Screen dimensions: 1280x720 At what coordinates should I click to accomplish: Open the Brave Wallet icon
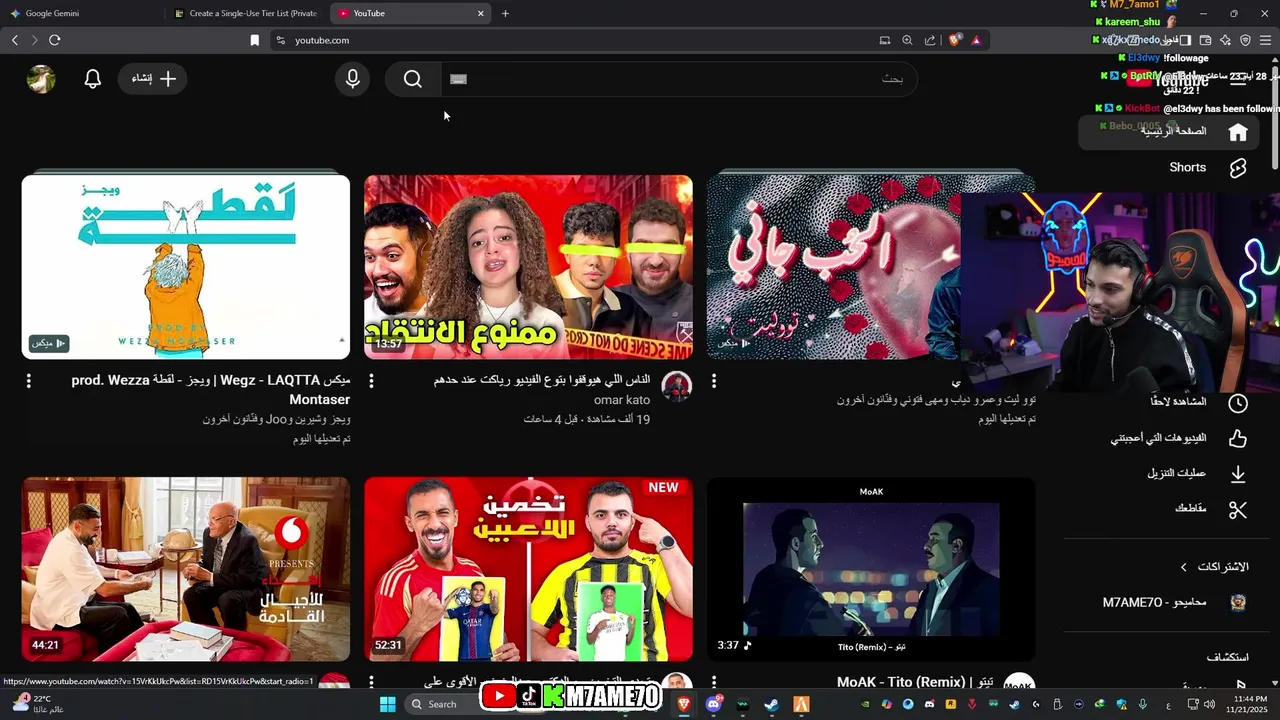(1205, 40)
